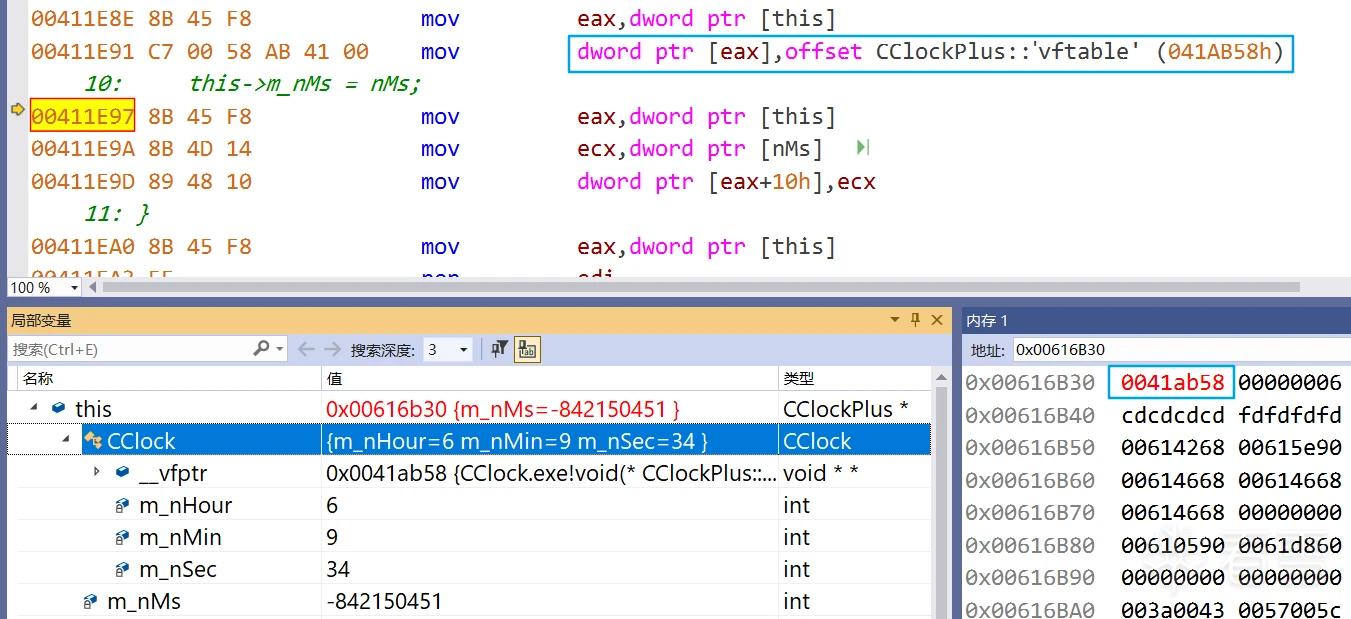Viewport: 1351px width, 619px height.
Task: Click the address 00411E97 in disassembly
Action: click(82, 117)
